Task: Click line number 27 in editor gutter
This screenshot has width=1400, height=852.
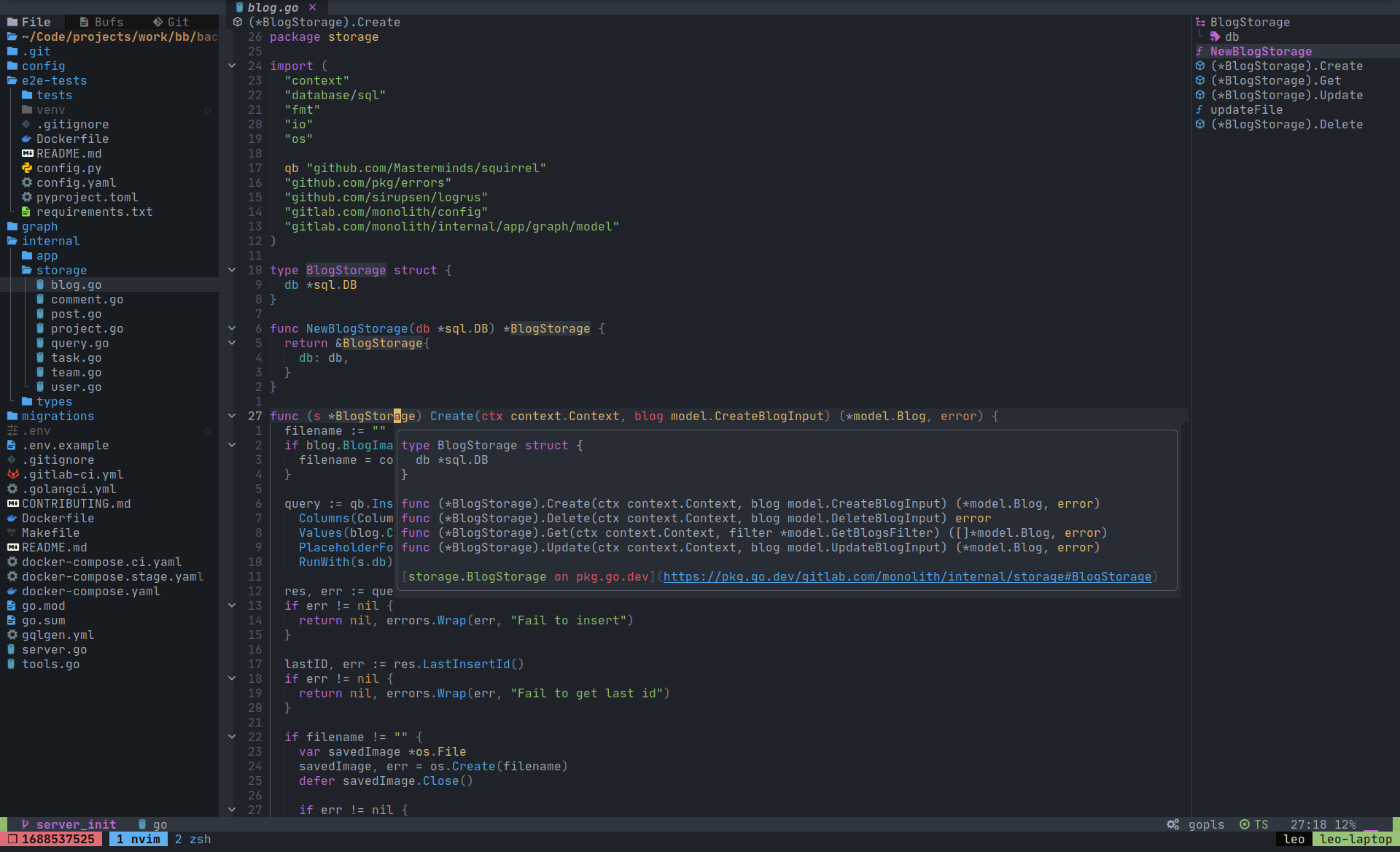Action: 253,415
